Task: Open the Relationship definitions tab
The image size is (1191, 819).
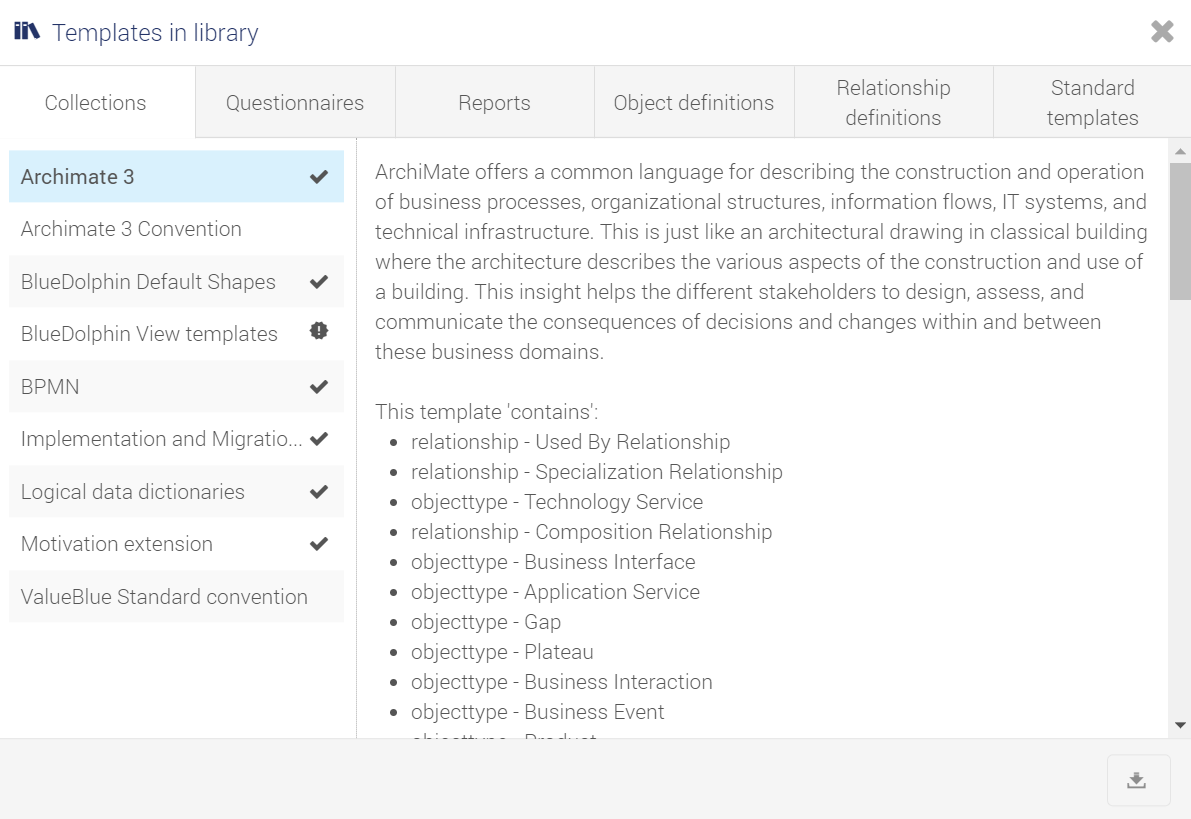Action: pyautogui.click(x=893, y=103)
